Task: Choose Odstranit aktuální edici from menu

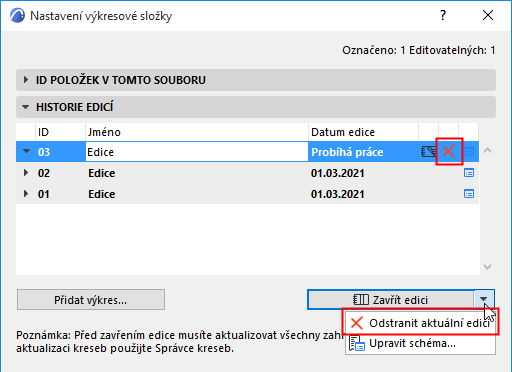Action: tap(420, 323)
